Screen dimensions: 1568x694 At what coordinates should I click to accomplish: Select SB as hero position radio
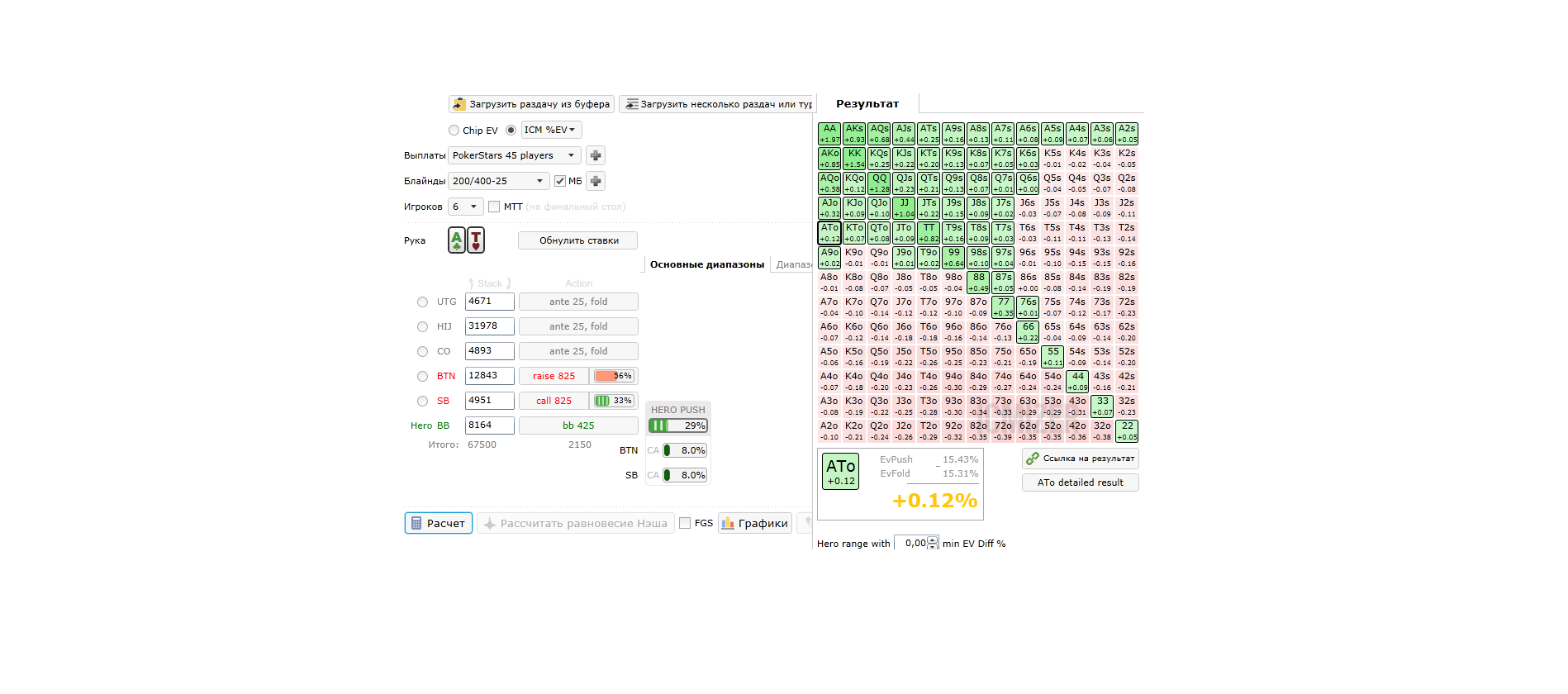pyautogui.click(x=422, y=402)
